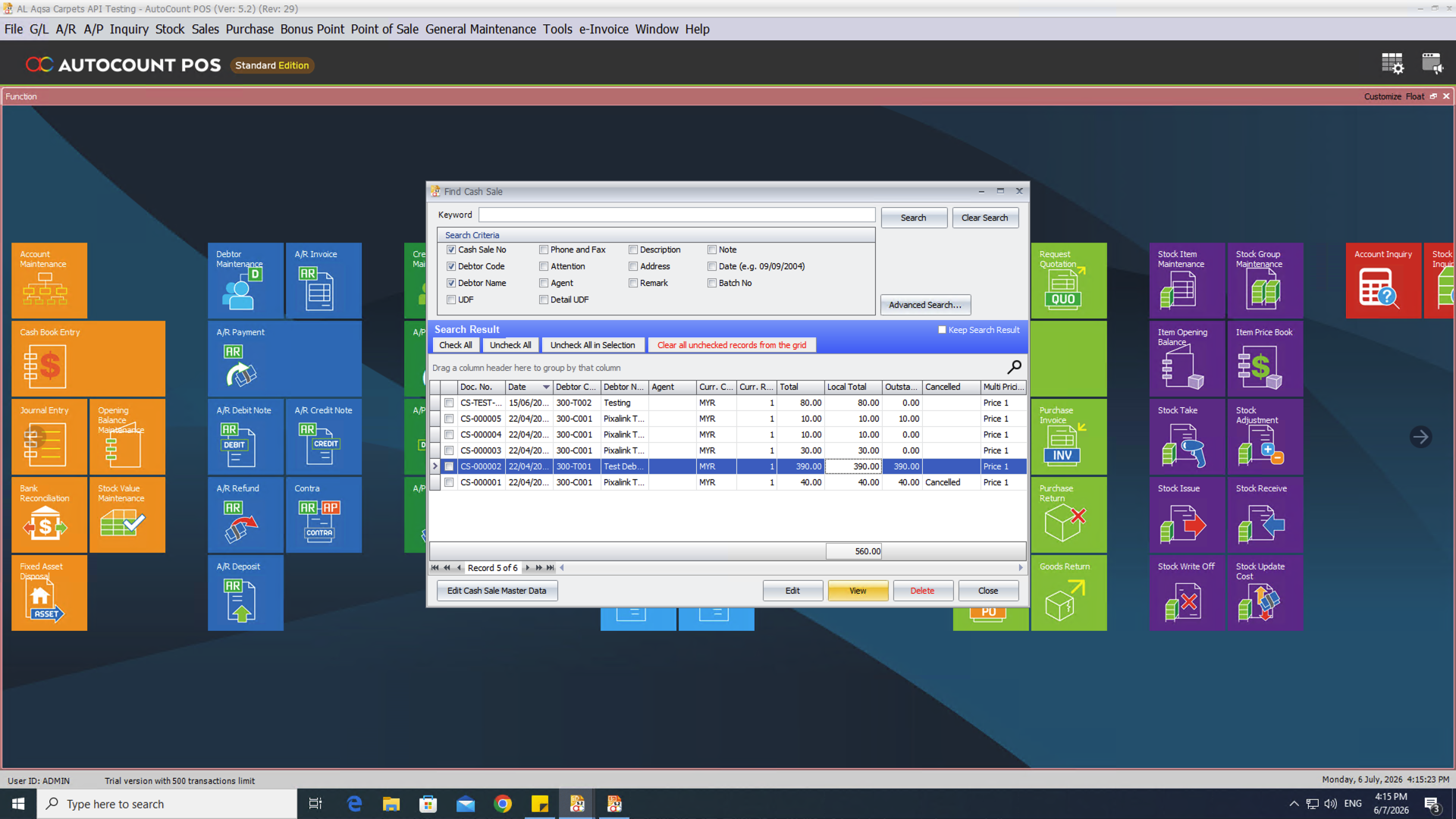1456x819 pixels.
Task: Click the View button
Action: tap(858, 591)
